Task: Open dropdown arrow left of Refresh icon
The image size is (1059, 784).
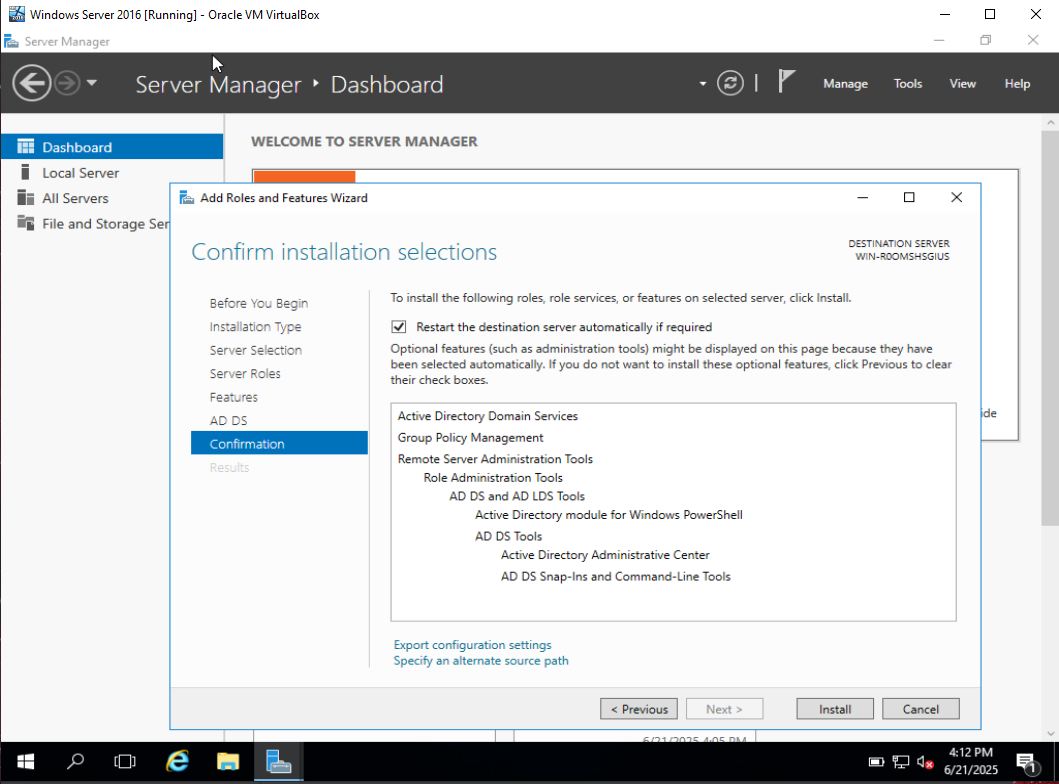Action: click(702, 84)
